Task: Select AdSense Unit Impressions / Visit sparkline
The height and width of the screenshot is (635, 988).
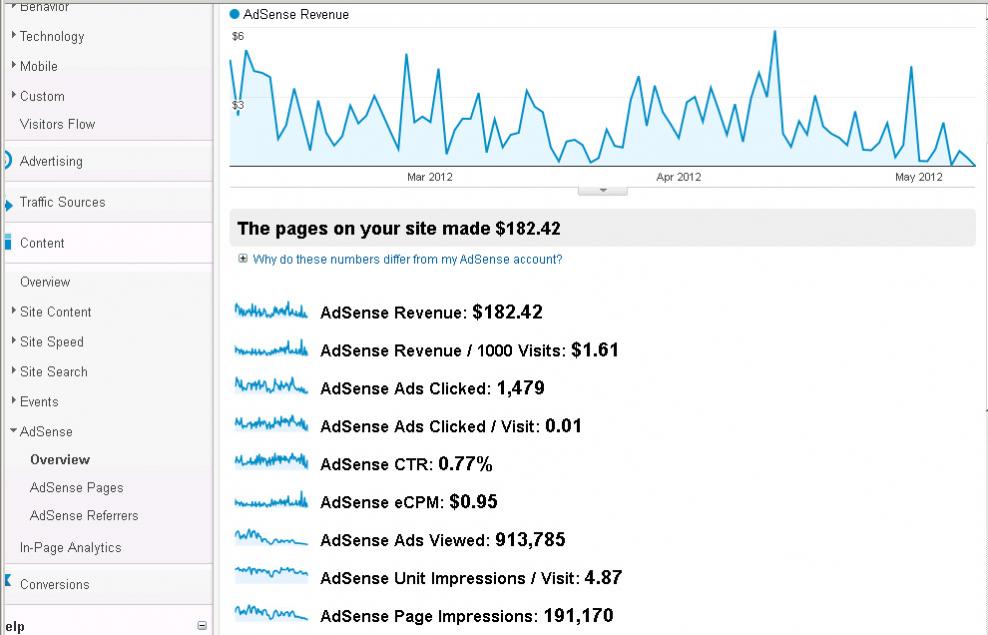Action: 271,574
